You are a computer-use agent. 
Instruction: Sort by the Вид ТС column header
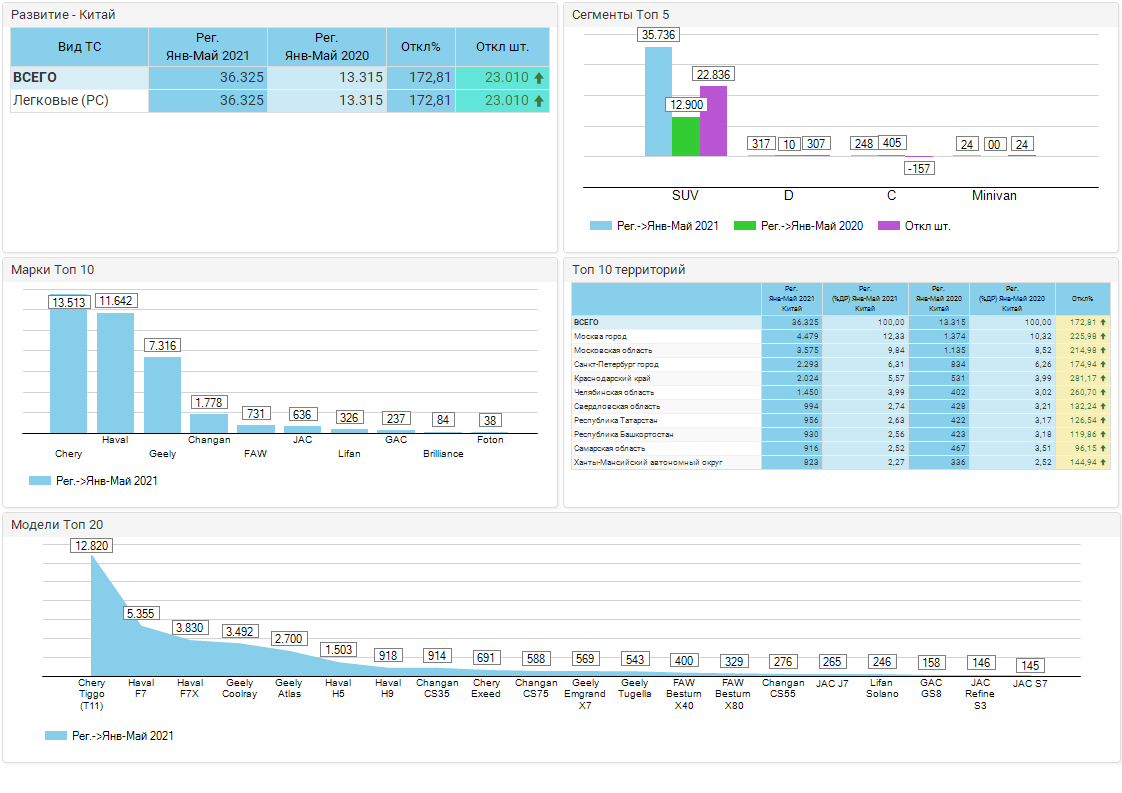[x=79, y=47]
